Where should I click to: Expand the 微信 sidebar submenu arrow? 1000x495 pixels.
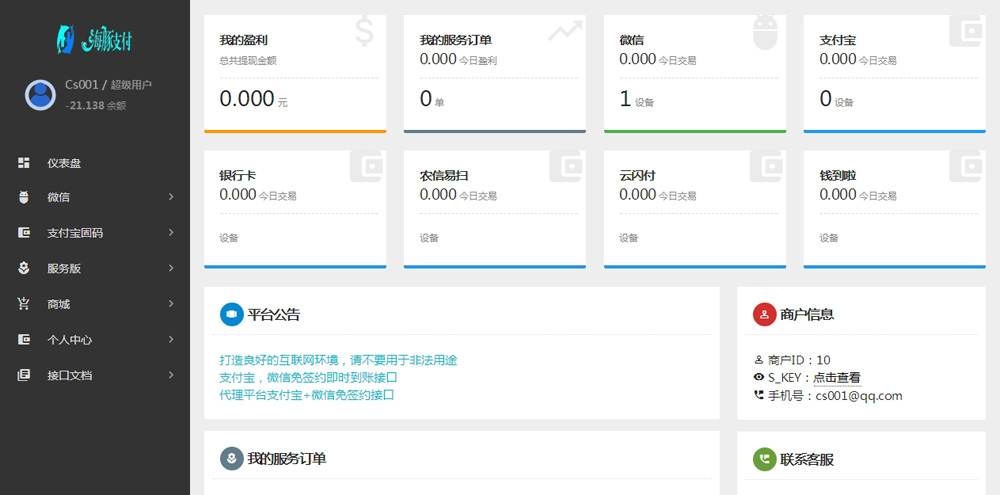[x=171, y=198]
